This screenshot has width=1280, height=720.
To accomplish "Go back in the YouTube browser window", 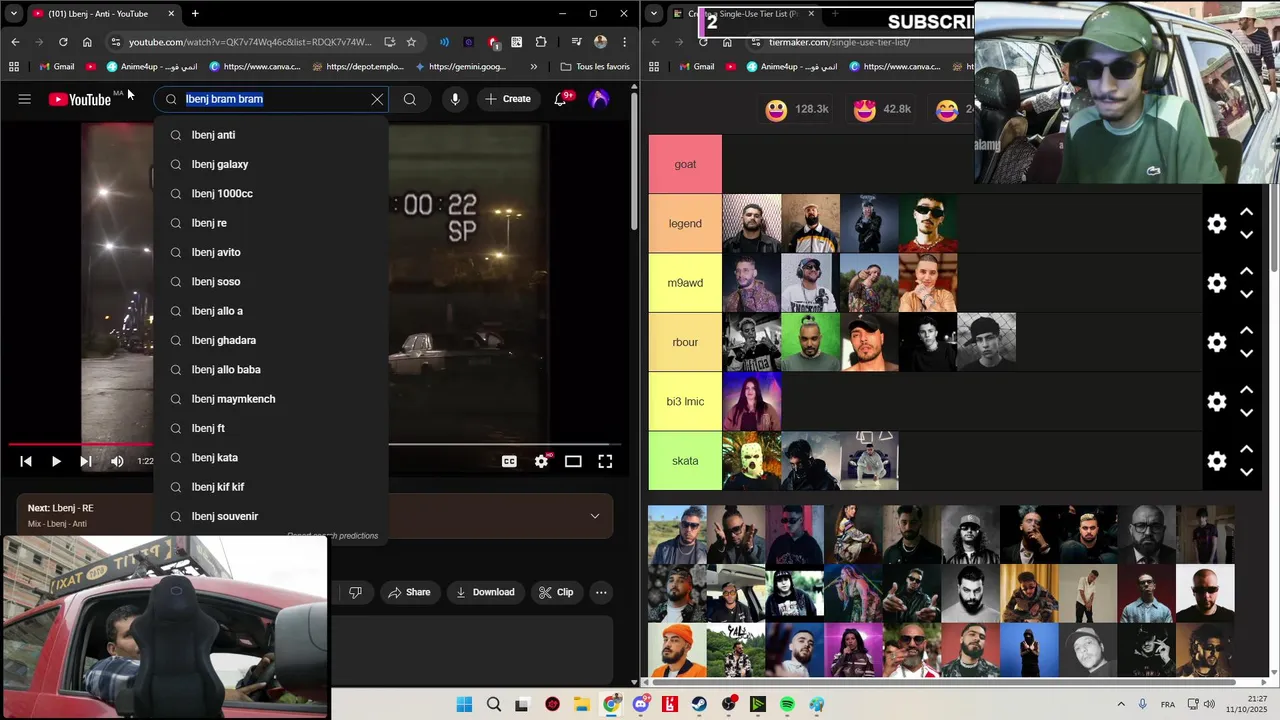I will tap(15, 42).
